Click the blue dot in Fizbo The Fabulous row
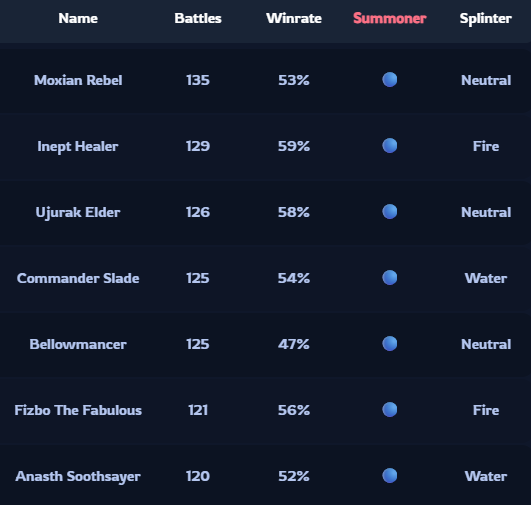 pyautogui.click(x=389, y=410)
